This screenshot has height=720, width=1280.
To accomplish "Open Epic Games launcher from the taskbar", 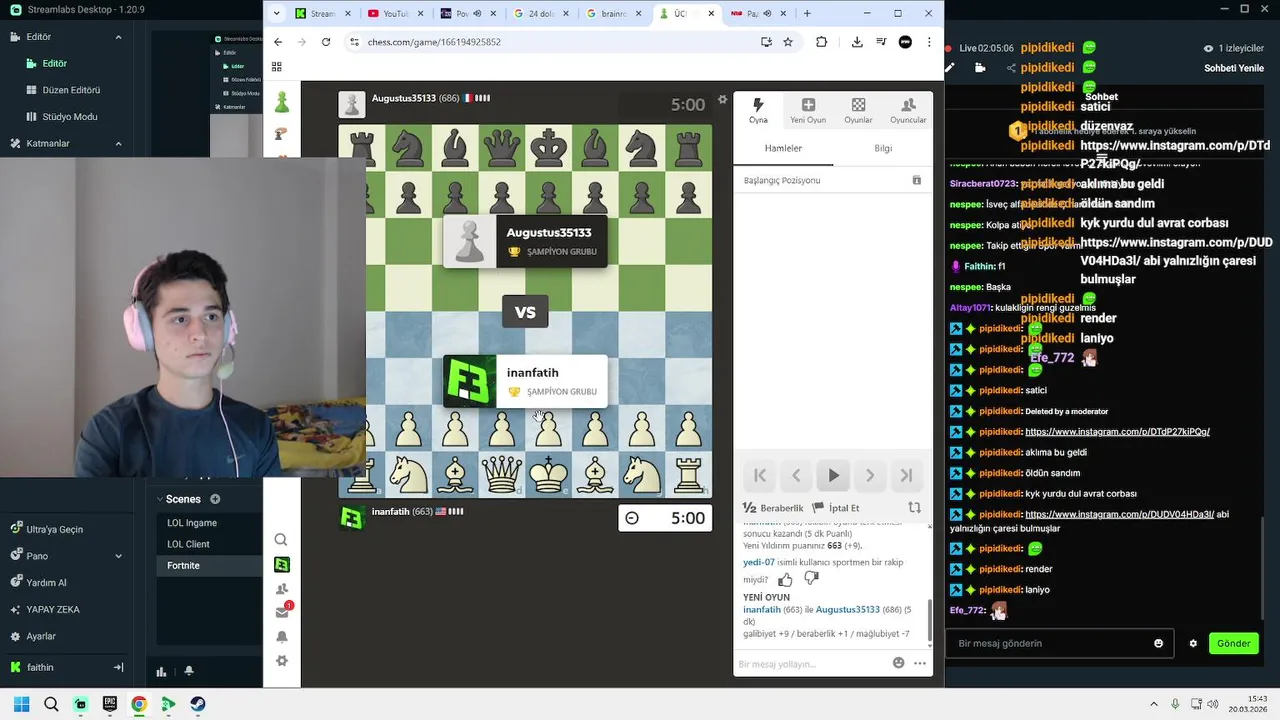I will 110,704.
